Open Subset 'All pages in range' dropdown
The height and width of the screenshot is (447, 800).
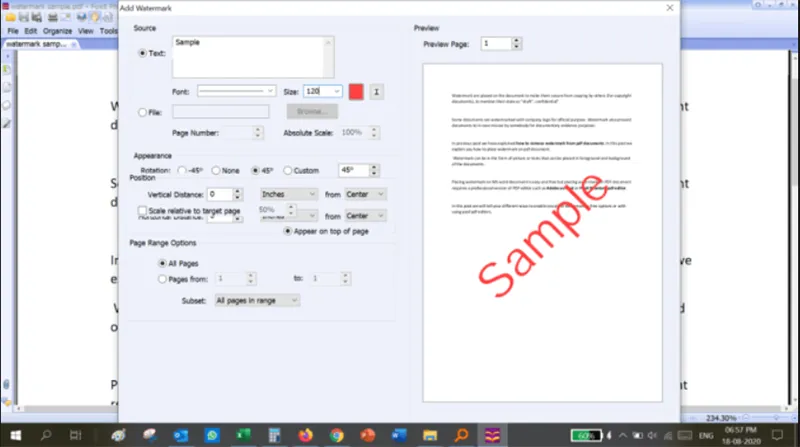coord(257,301)
